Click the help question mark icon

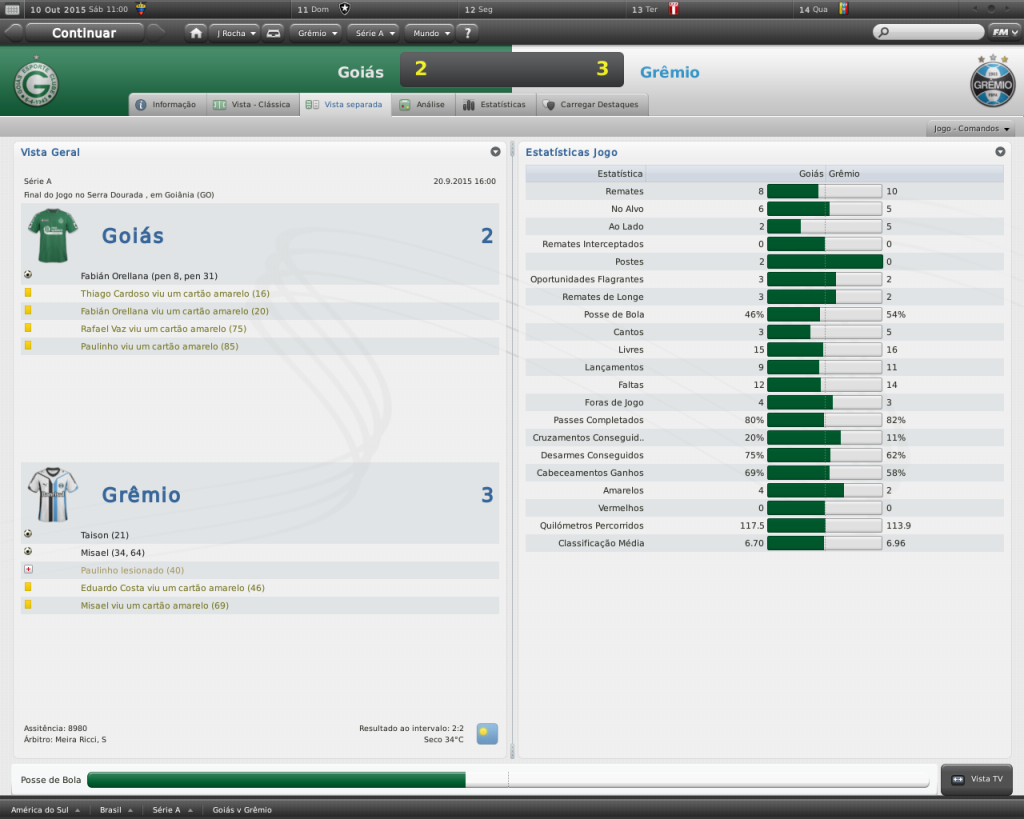466,32
